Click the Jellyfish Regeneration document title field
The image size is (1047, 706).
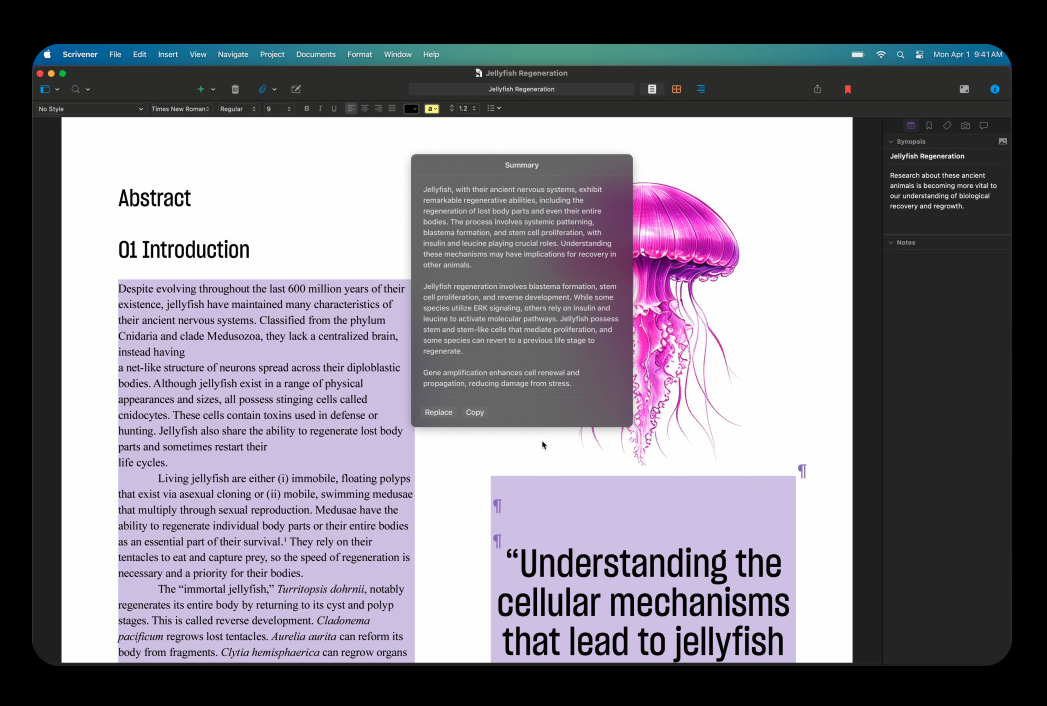[521, 89]
